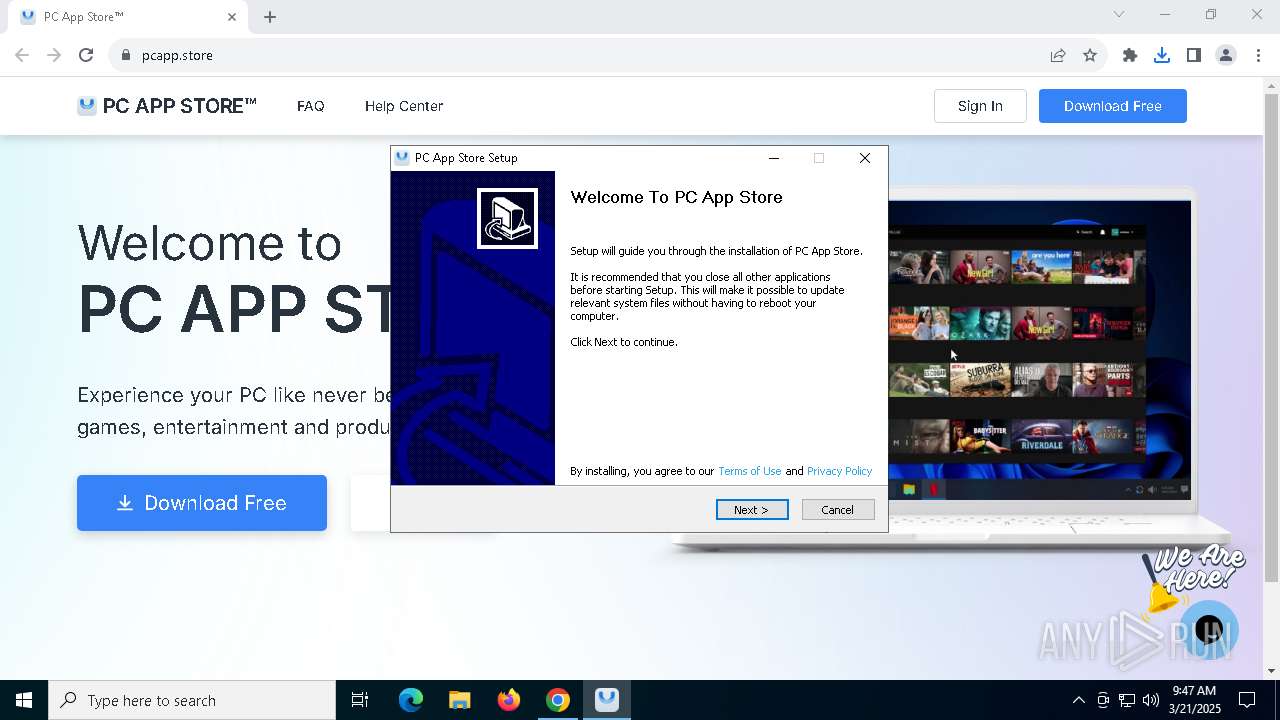Open the chat widget bubble
The height and width of the screenshot is (720, 1280).
click(1209, 630)
